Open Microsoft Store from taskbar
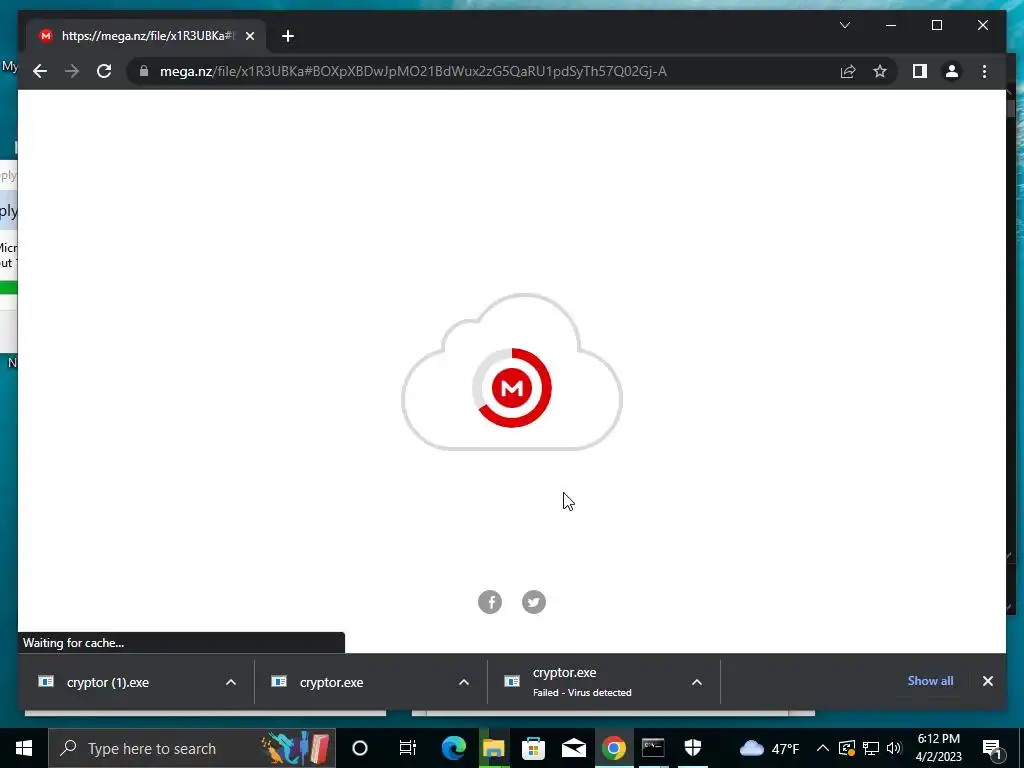Image resolution: width=1024 pixels, height=768 pixels. pos(534,748)
